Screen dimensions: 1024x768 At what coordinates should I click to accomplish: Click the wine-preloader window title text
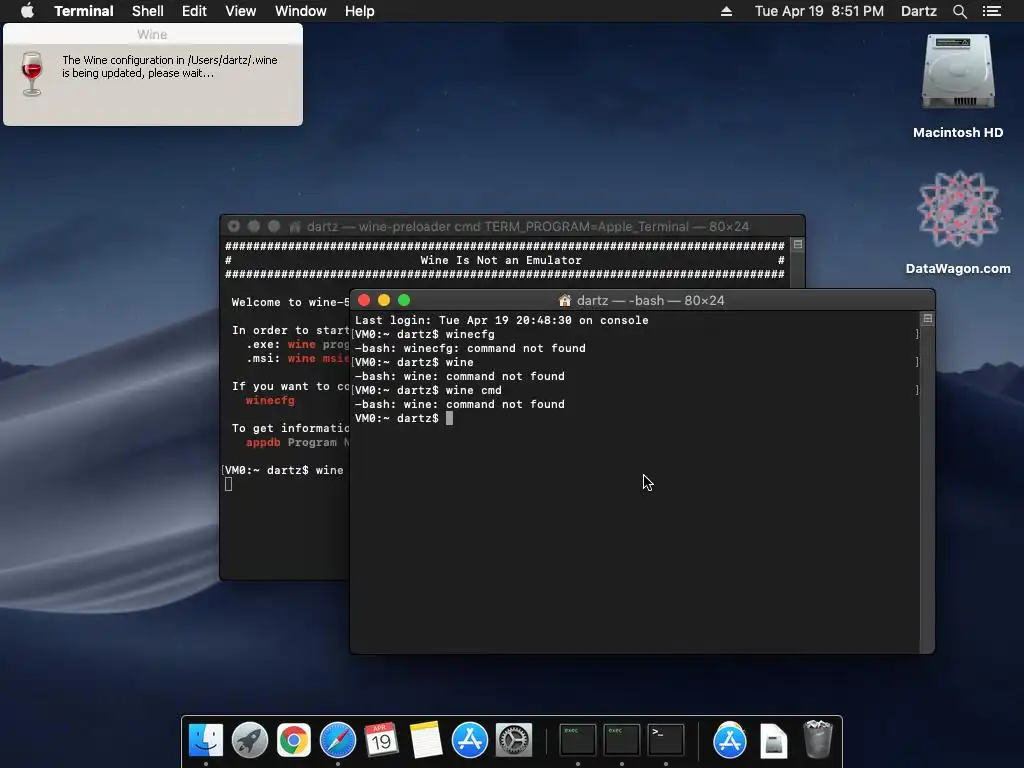pyautogui.click(x=528, y=227)
